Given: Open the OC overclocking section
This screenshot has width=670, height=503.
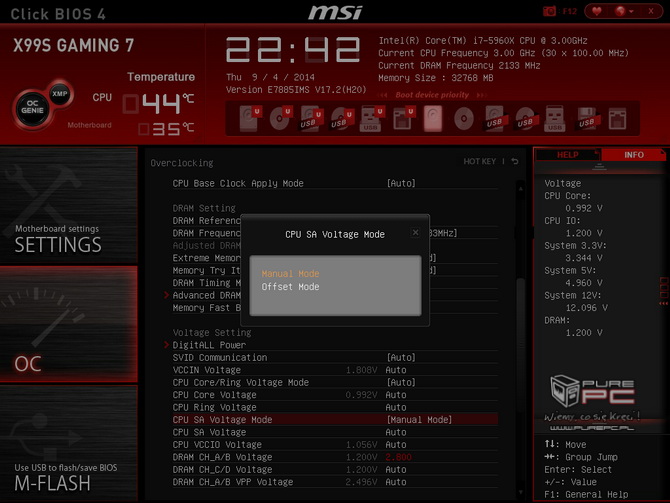Looking at the screenshot, I should (x=69, y=324).
